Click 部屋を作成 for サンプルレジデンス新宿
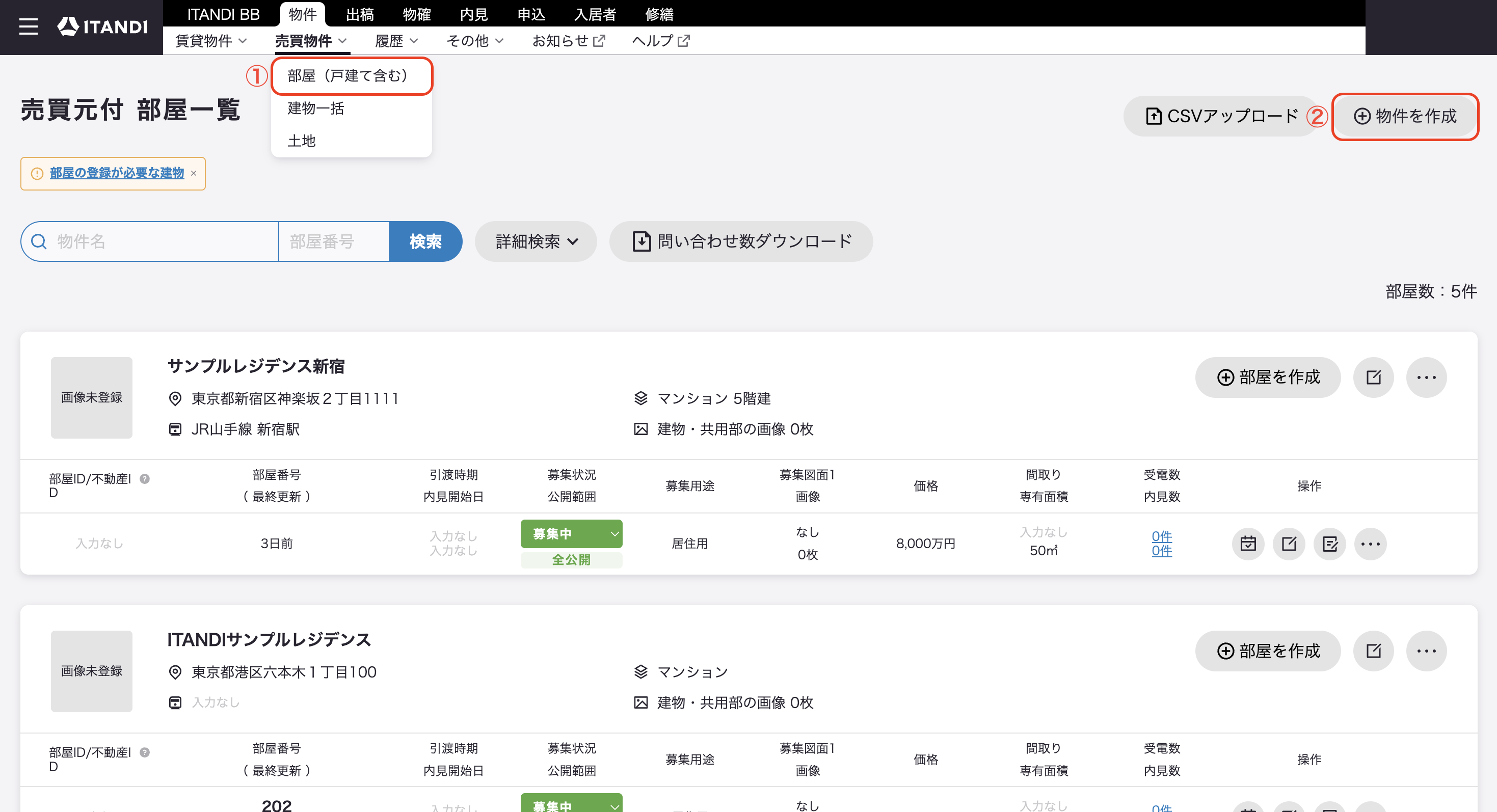This screenshot has width=1497, height=812. [x=1267, y=377]
